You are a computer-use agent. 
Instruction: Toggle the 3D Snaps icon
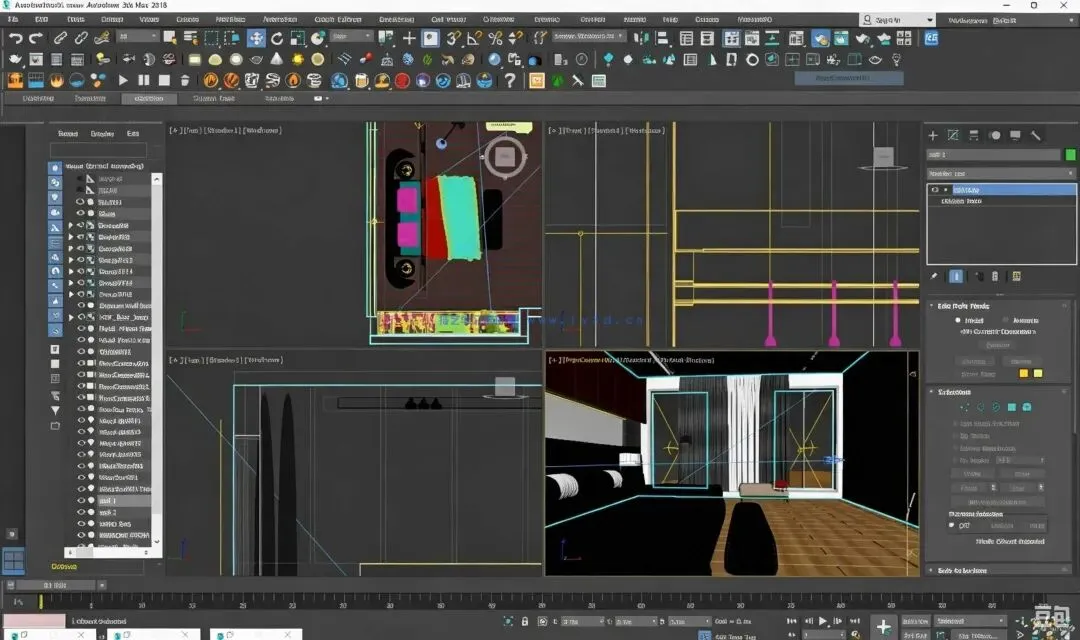coord(453,38)
